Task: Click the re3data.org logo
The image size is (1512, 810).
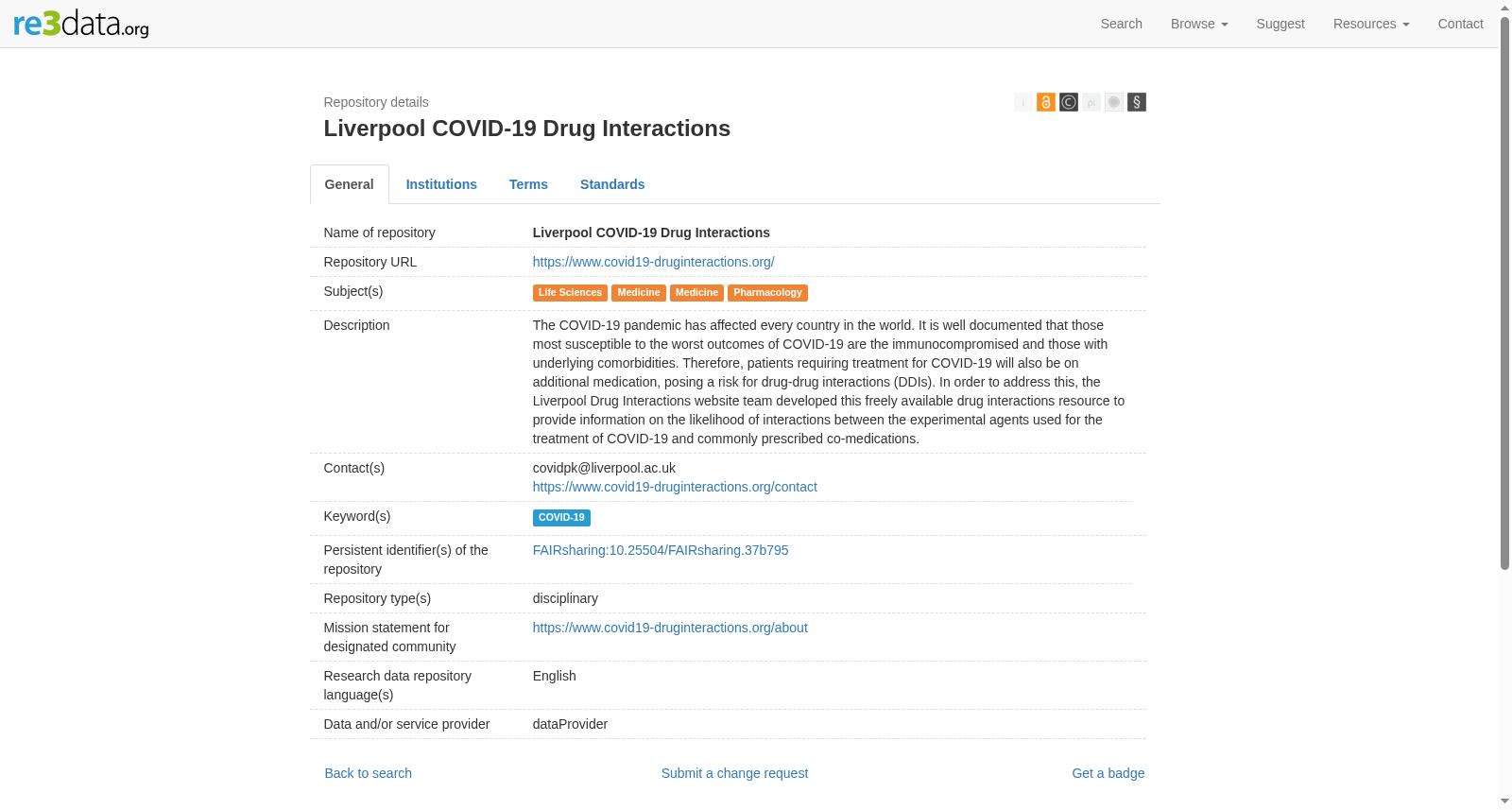Action: click(x=81, y=24)
